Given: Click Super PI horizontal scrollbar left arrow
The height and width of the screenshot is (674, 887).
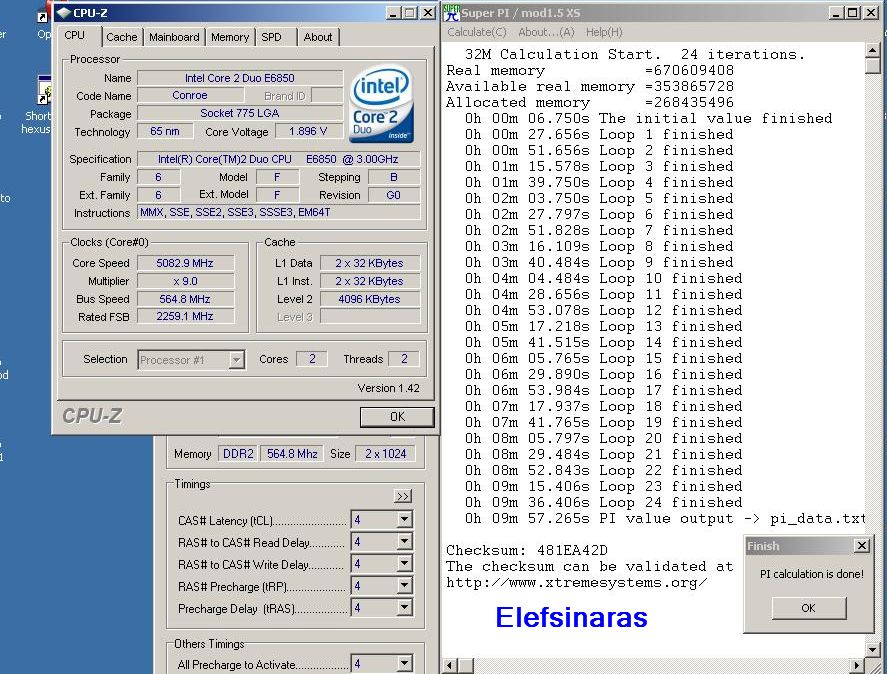Looking at the screenshot, I should pos(450,666).
